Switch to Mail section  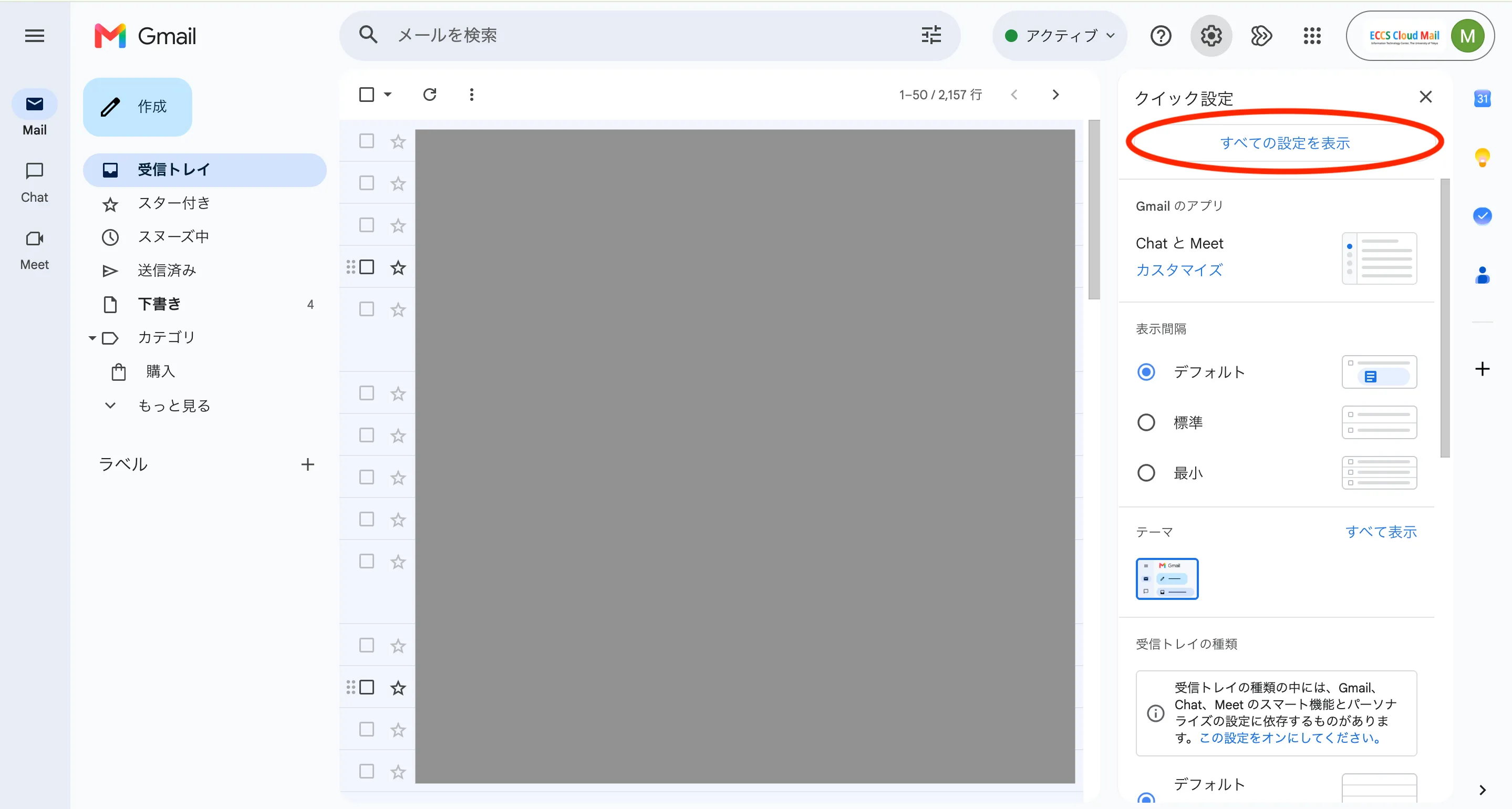35,113
